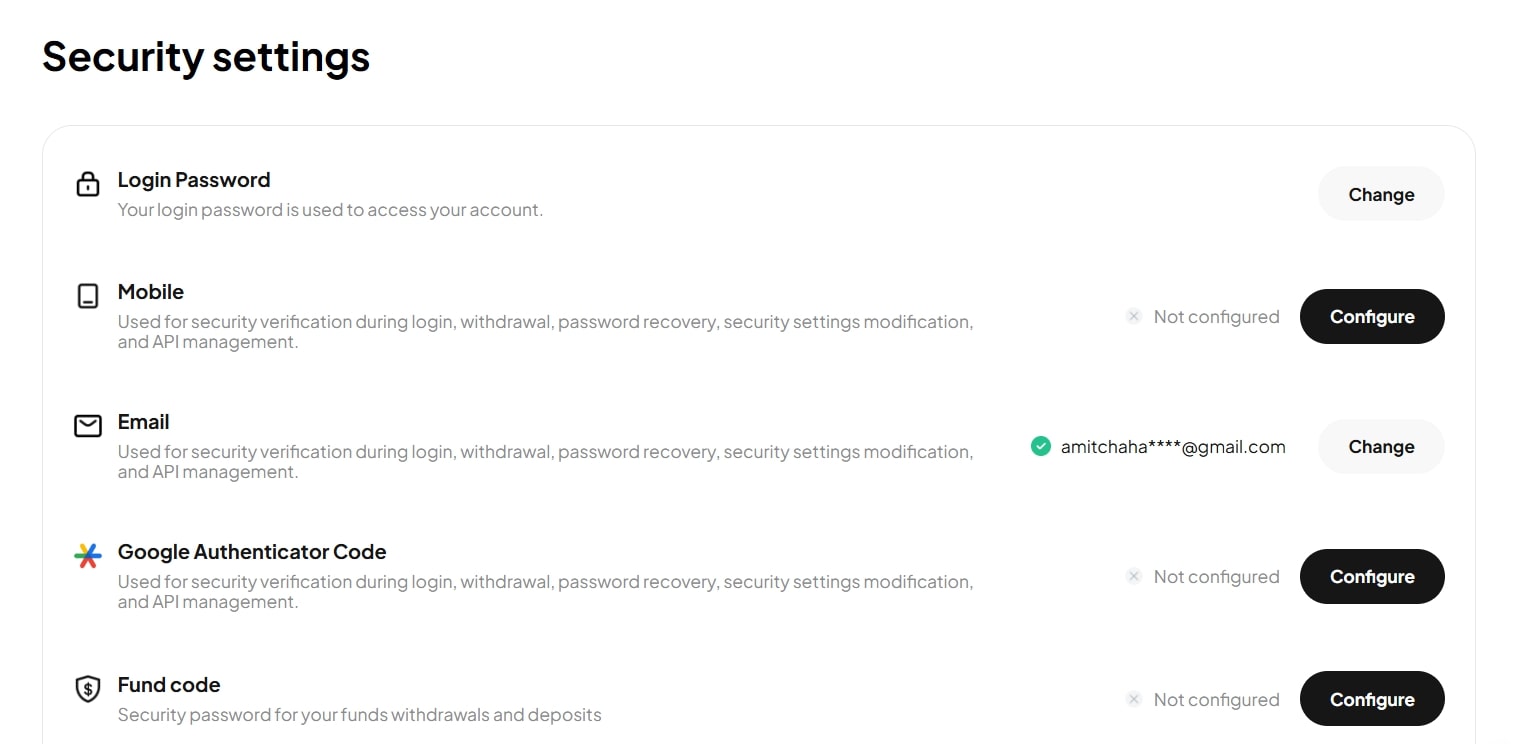The height and width of the screenshot is (746, 1513).
Task: Configure the Mobile verification
Action: click(1371, 317)
